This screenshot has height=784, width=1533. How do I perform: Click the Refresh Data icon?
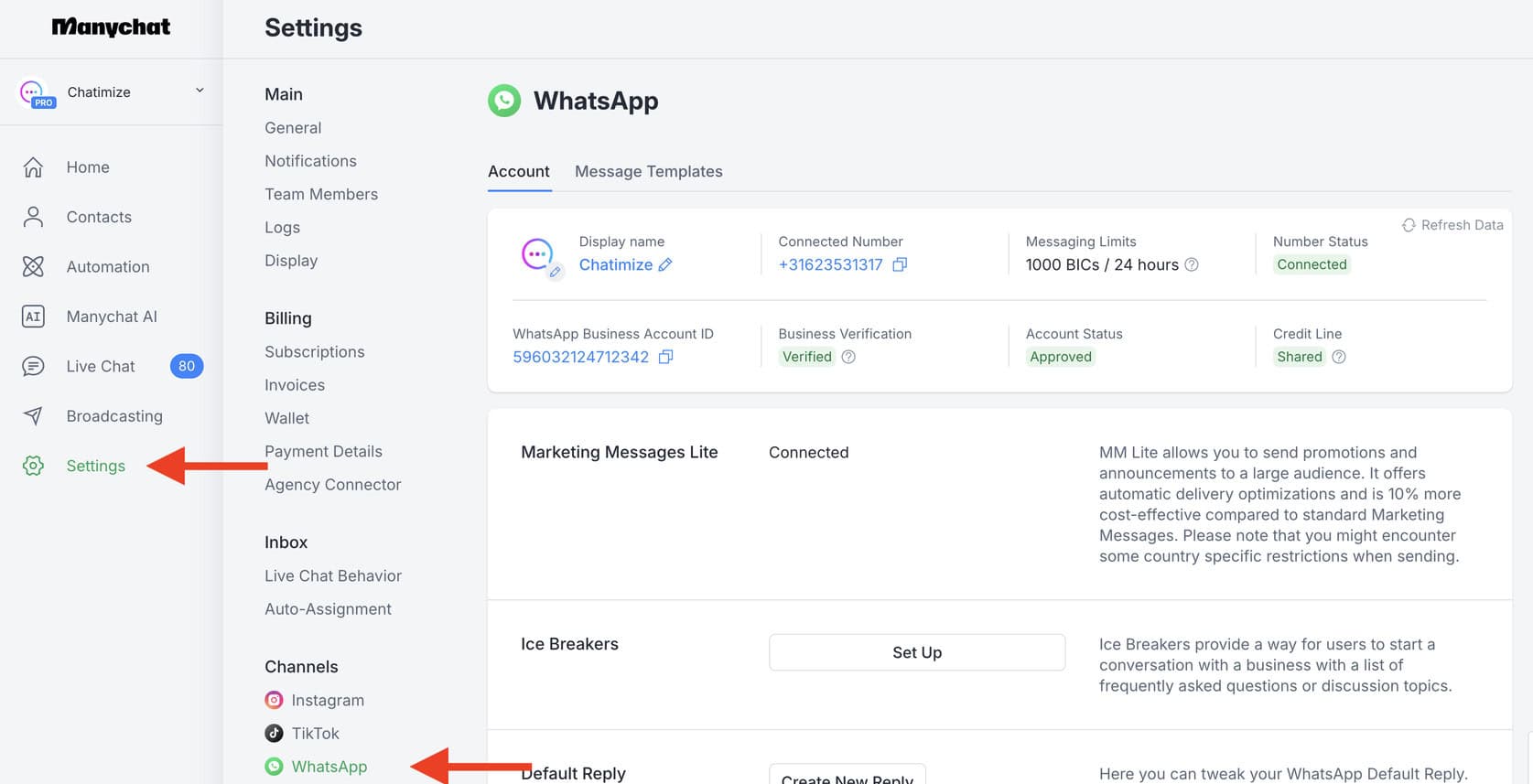pos(1409,225)
